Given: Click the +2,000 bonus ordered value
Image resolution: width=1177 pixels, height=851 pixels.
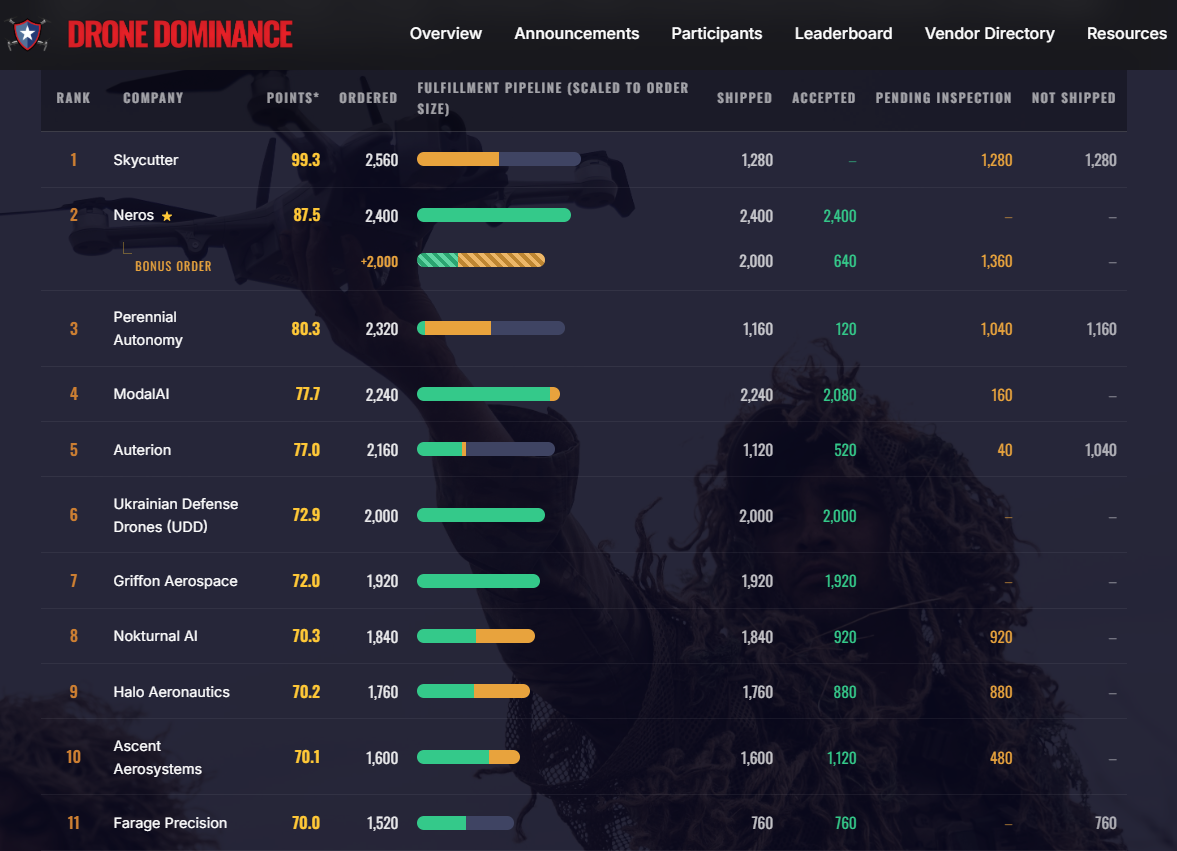Looking at the screenshot, I should tap(379, 261).
